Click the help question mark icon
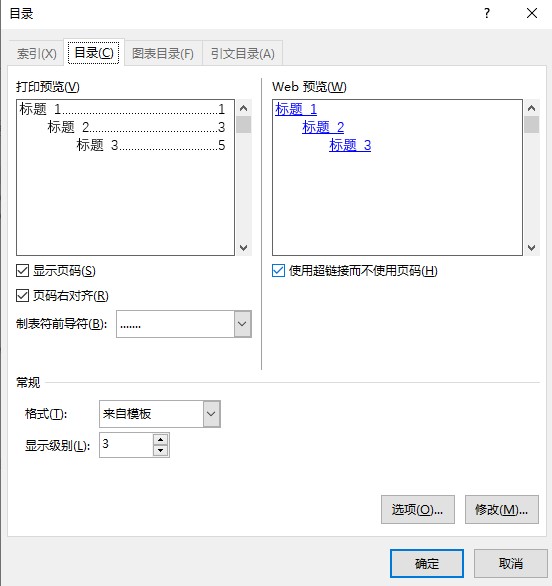 tap(487, 13)
